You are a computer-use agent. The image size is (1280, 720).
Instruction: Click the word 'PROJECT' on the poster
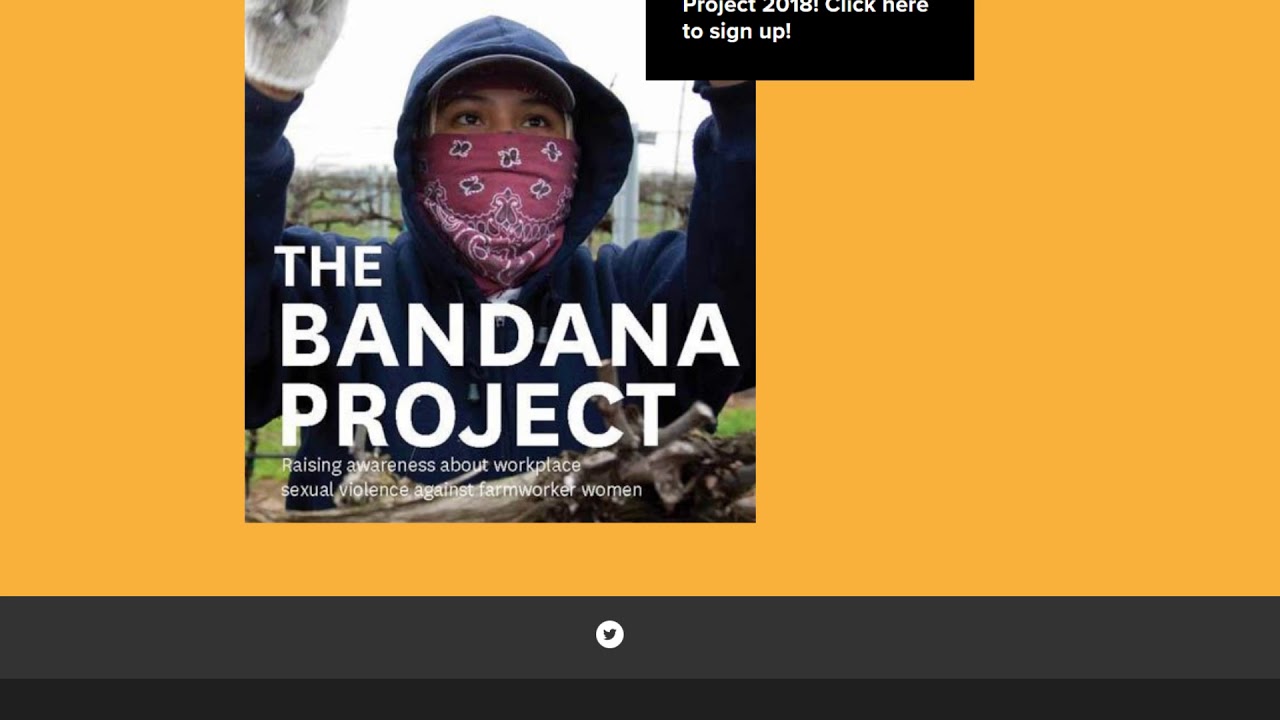pos(478,414)
